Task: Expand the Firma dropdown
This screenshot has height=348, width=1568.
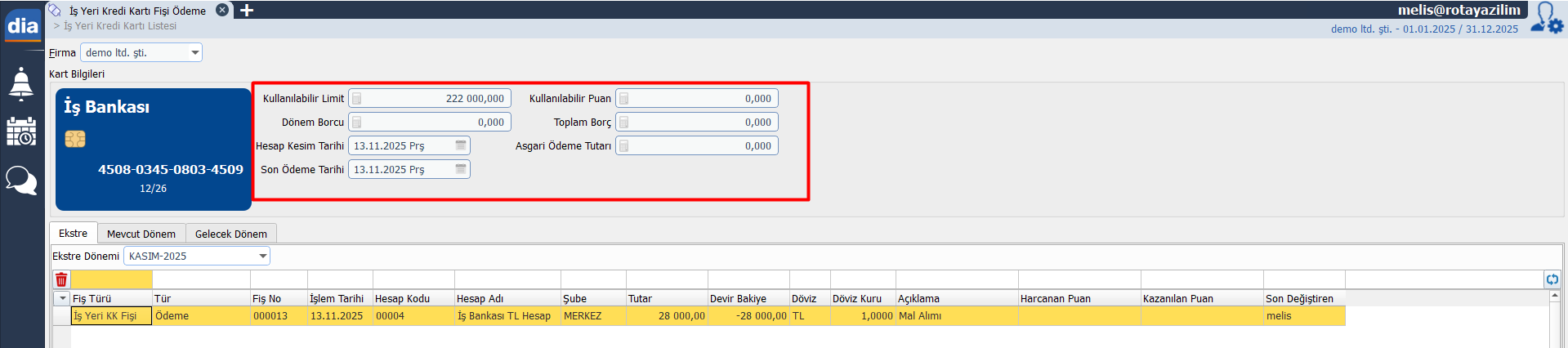Action: 194,53
